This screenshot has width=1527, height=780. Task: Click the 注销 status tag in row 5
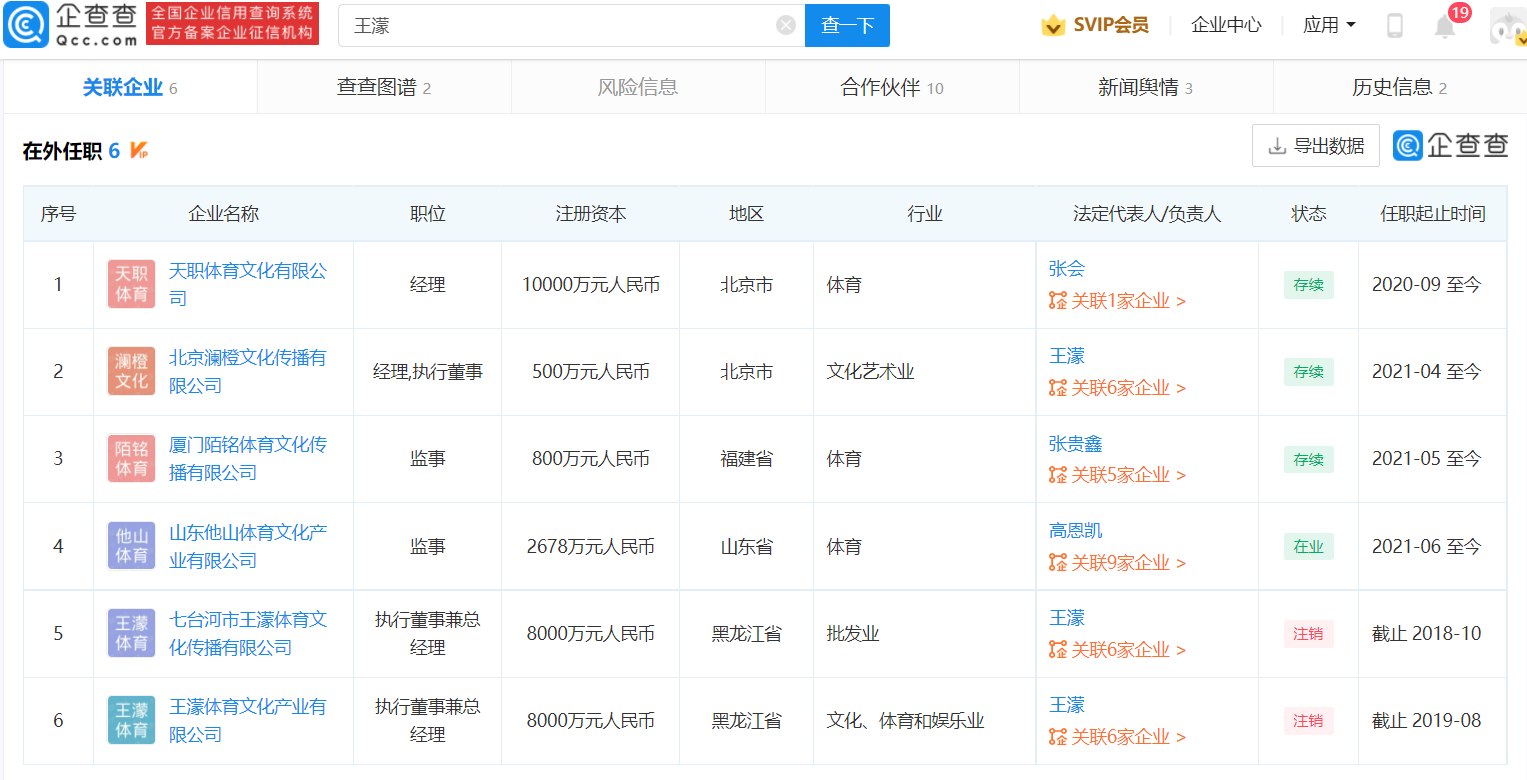(1308, 633)
